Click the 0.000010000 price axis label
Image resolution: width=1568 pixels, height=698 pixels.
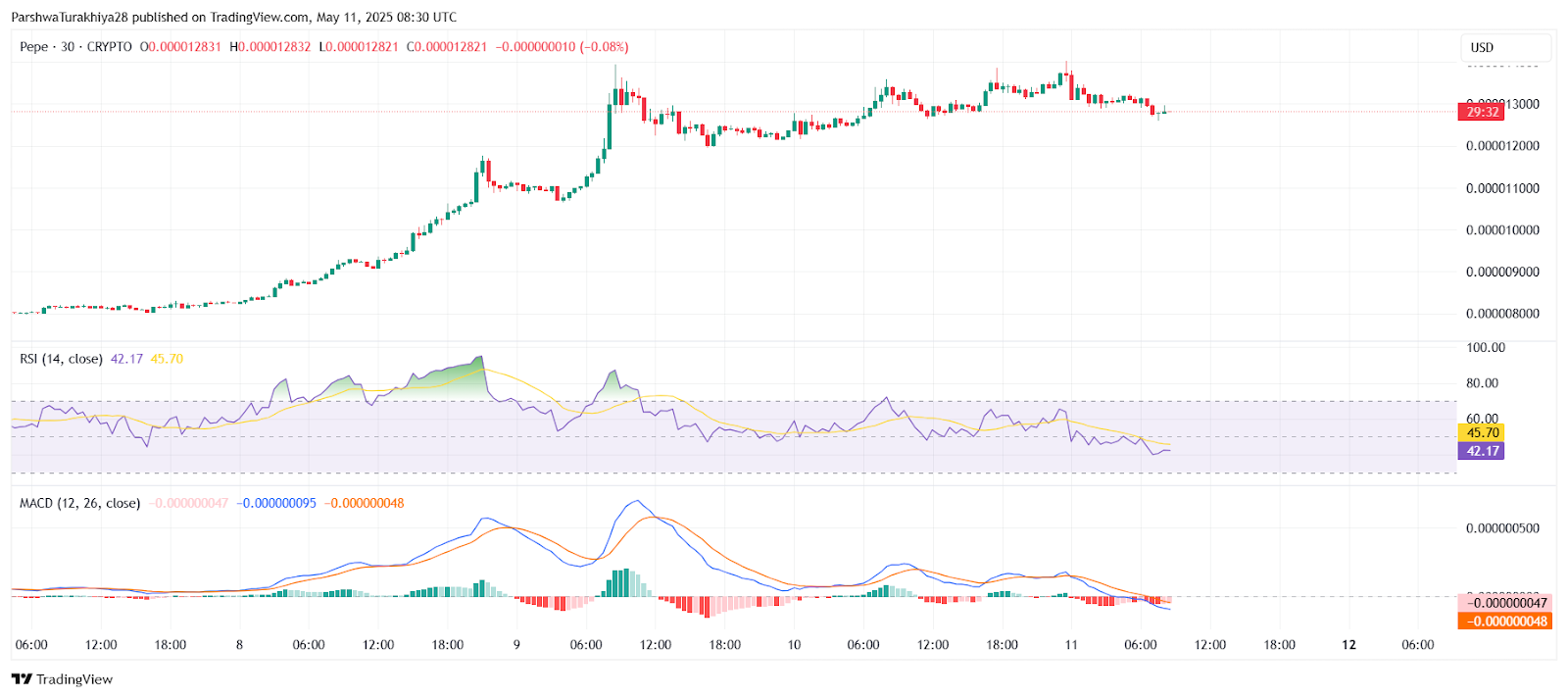point(1502,230)
